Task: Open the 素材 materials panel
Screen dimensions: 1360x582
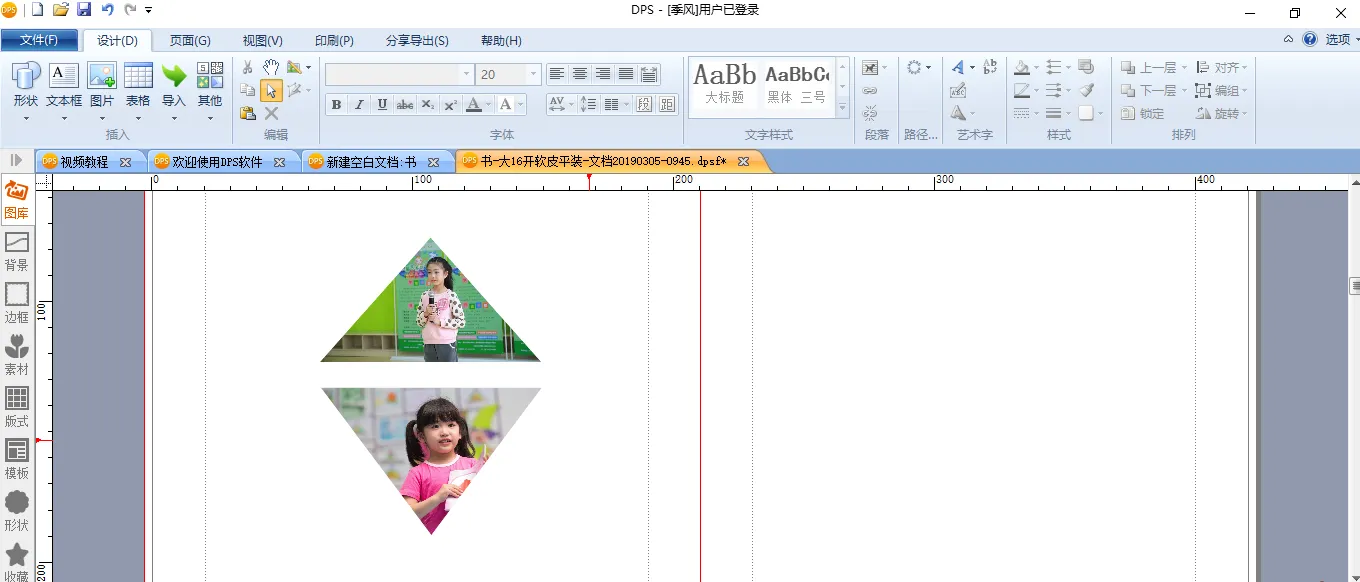Action: tap(17, 355)
